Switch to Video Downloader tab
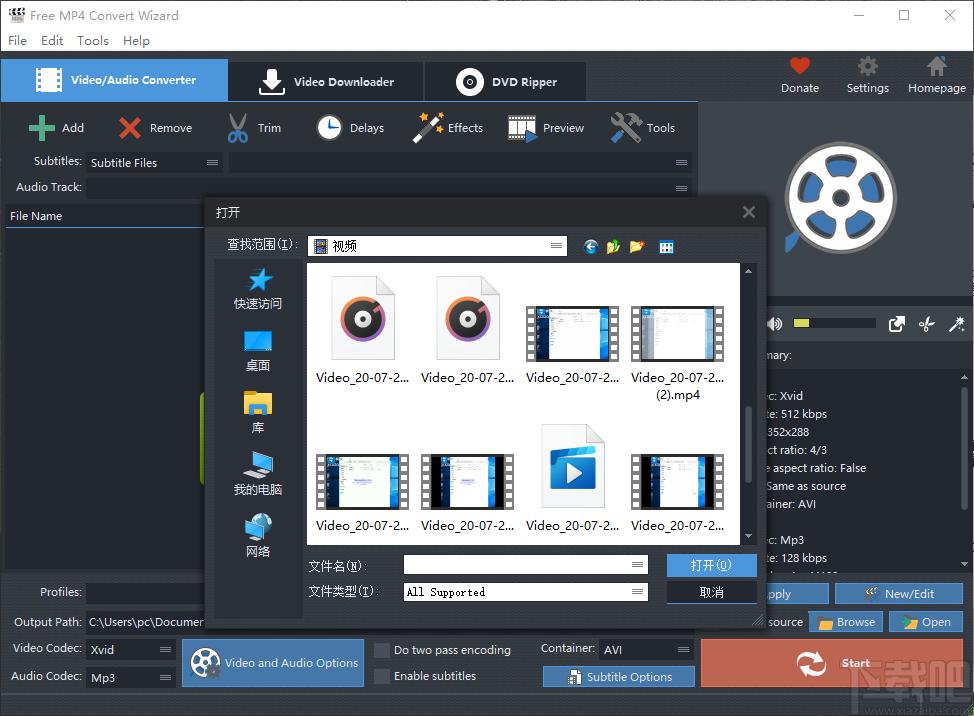This screenshot has width=974, height=716. click(x=326, y=81)
